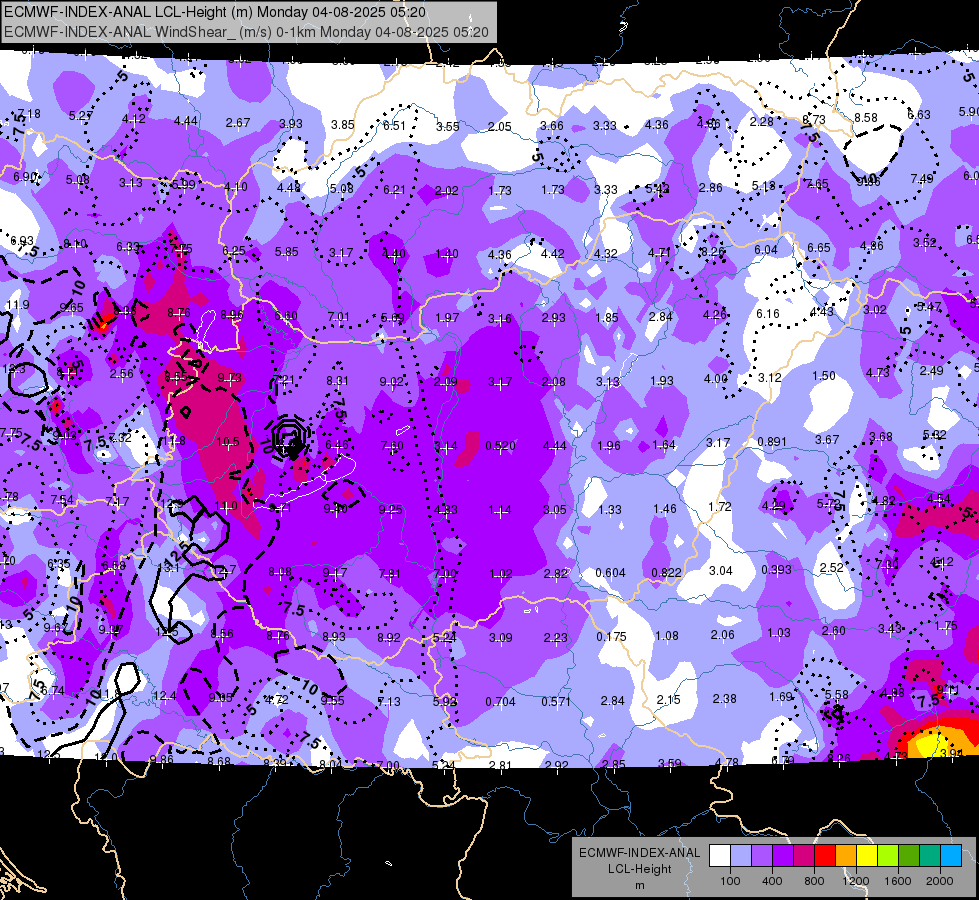Click the 2000 legend tick value

pos(940,881)
